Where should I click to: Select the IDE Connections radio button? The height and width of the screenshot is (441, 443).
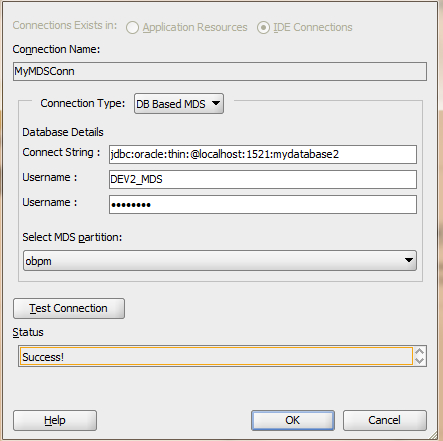click(x=263, y=28)
